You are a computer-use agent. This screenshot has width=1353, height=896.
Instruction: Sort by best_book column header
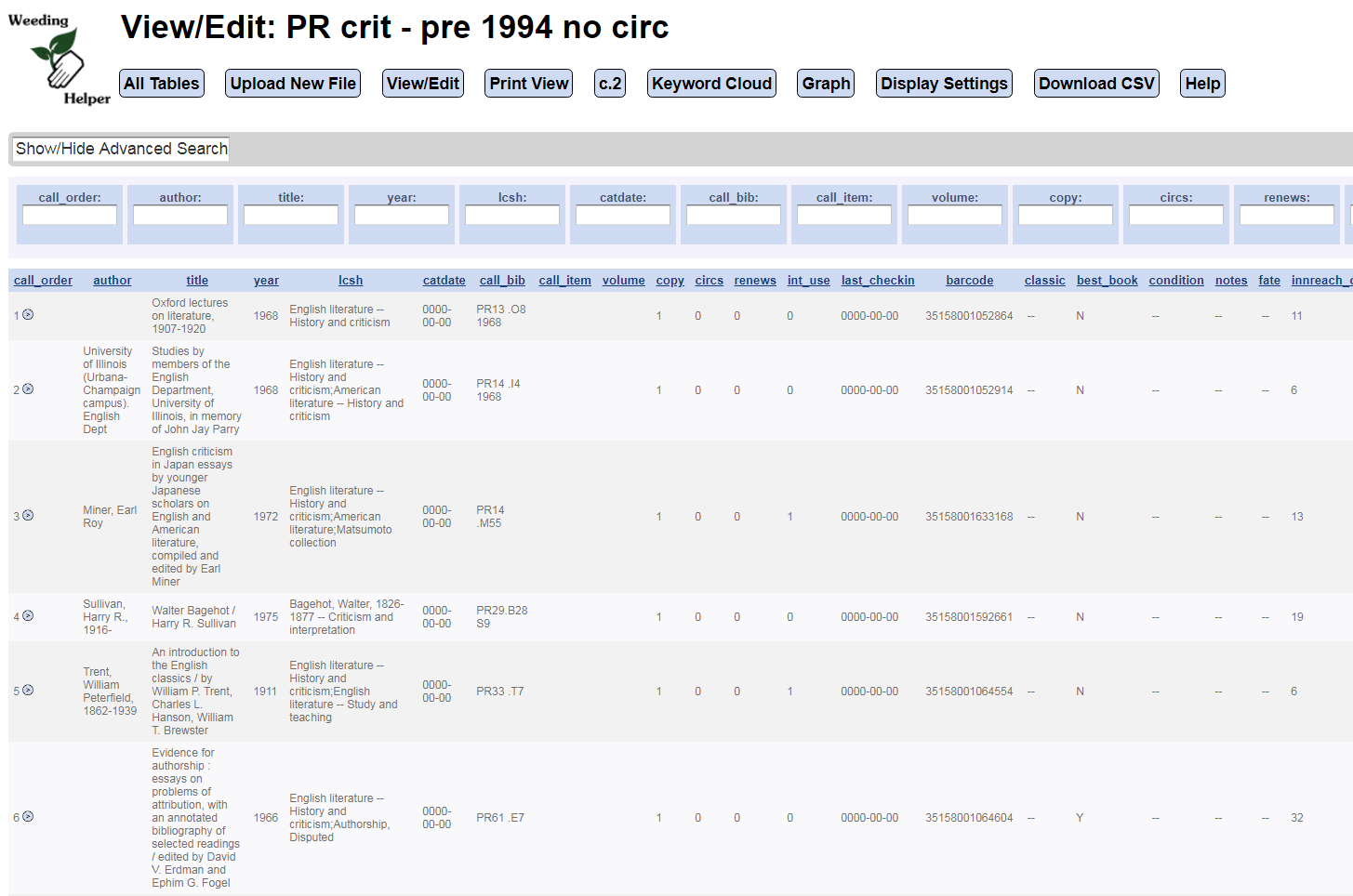[x=1107, y=281]
